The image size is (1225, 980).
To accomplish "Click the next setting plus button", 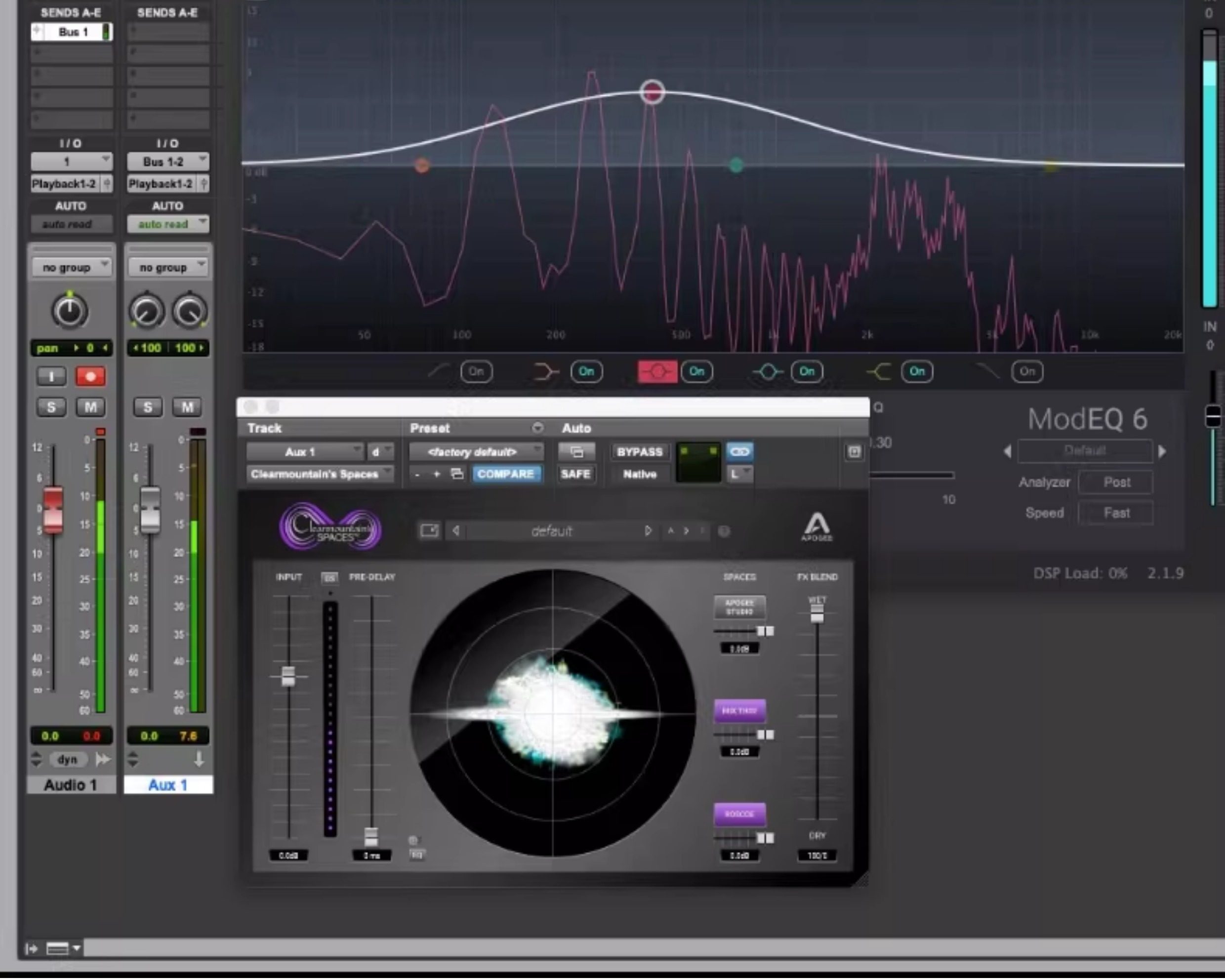I will (x=436, y=474).
